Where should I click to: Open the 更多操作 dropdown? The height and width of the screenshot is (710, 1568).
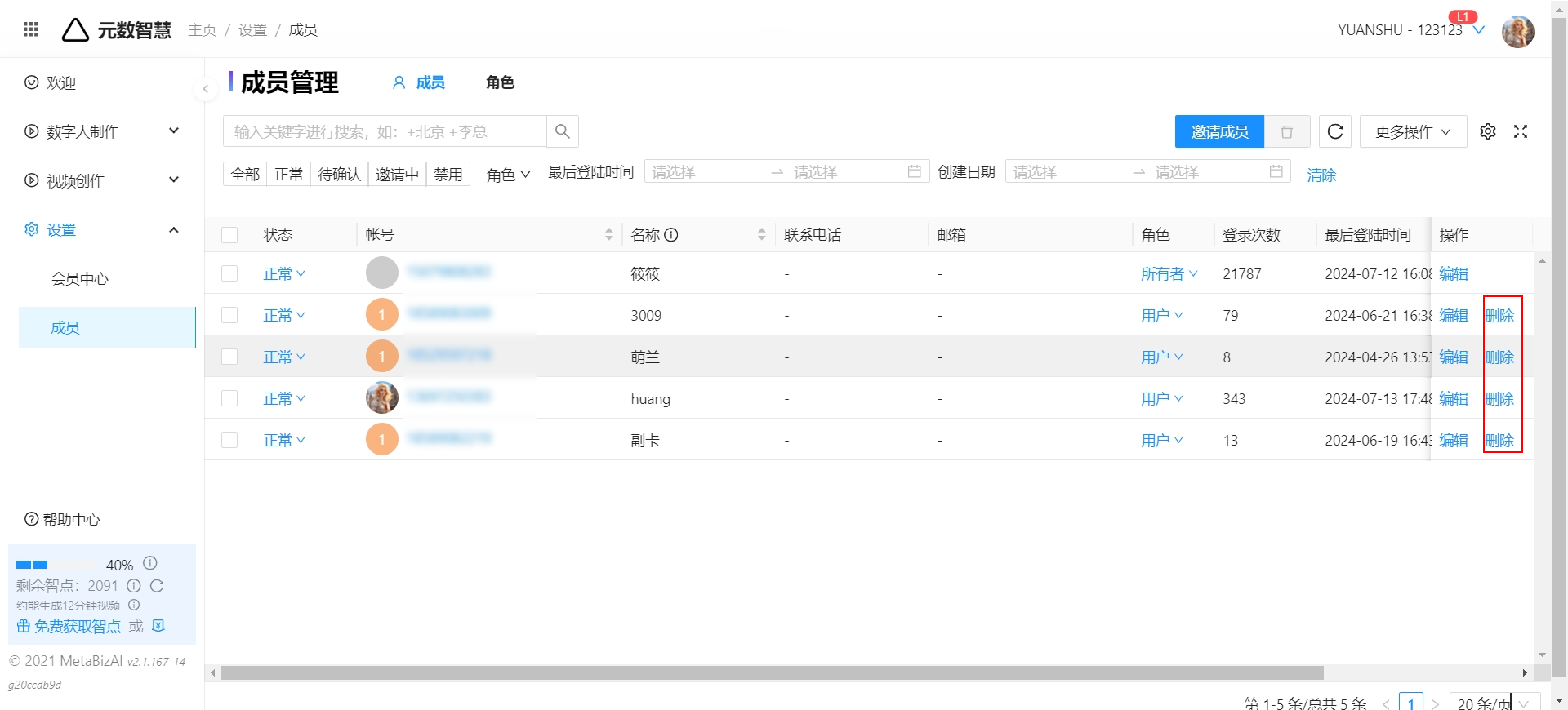1413,131
